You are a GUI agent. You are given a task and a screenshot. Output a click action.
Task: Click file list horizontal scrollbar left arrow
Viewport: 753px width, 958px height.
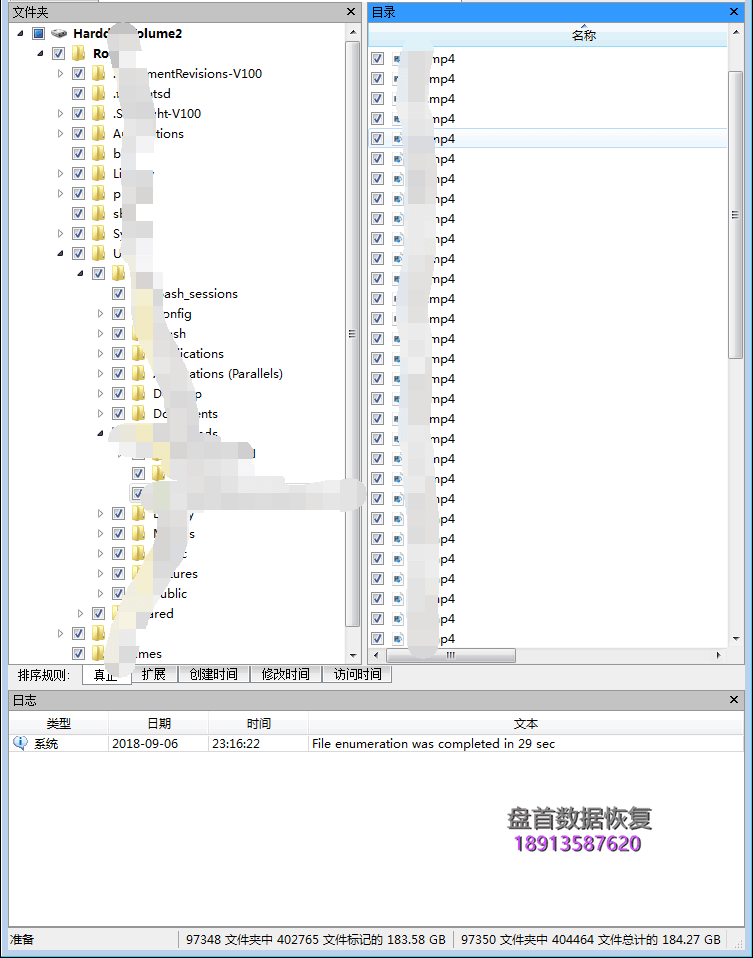click(x=376, y=655)
